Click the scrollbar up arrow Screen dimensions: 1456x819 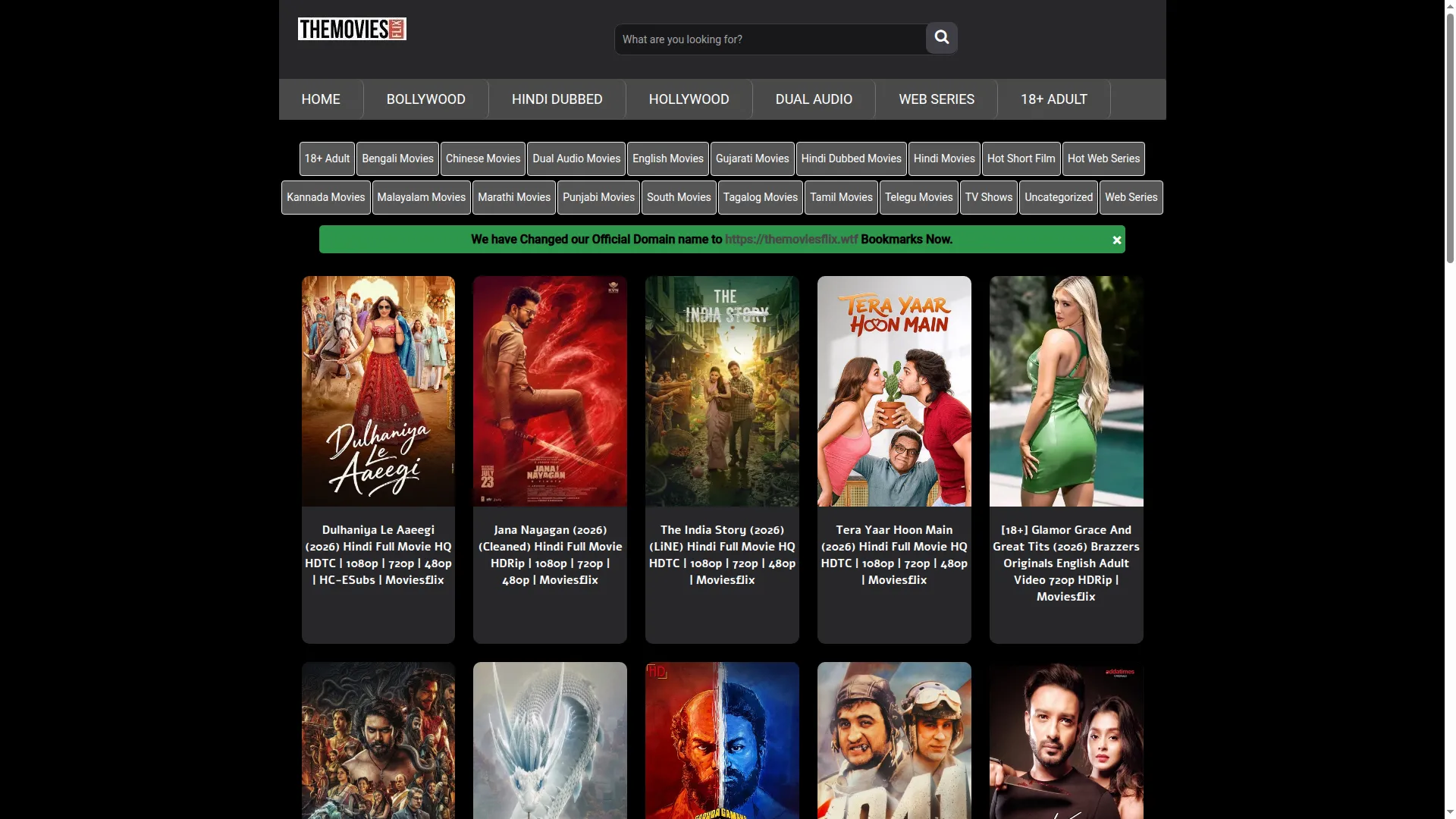[x=1450, y=5]
